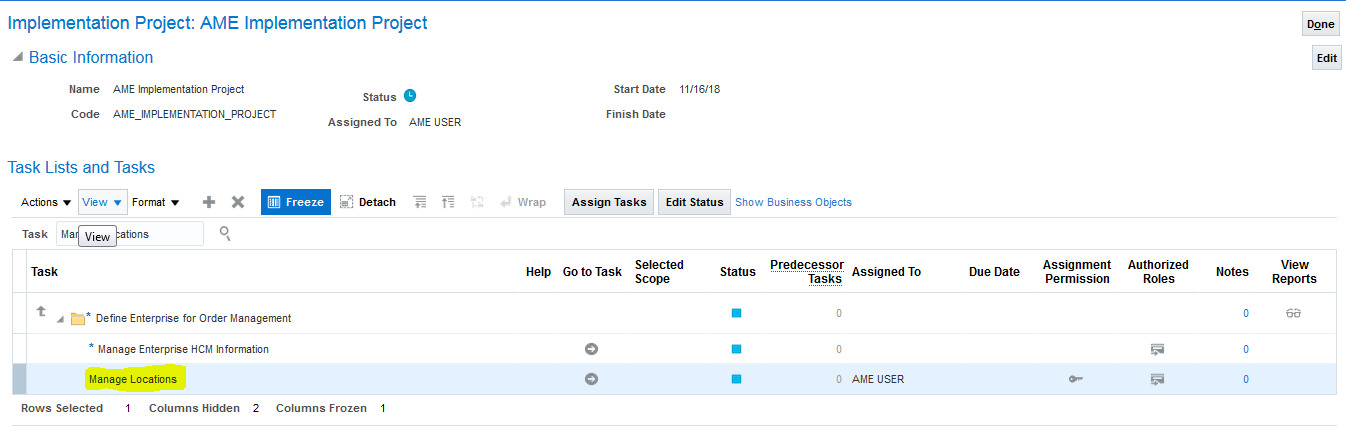Open the View Reports glasses icon
The image size is (1346, 428).
pos(1293,313)
